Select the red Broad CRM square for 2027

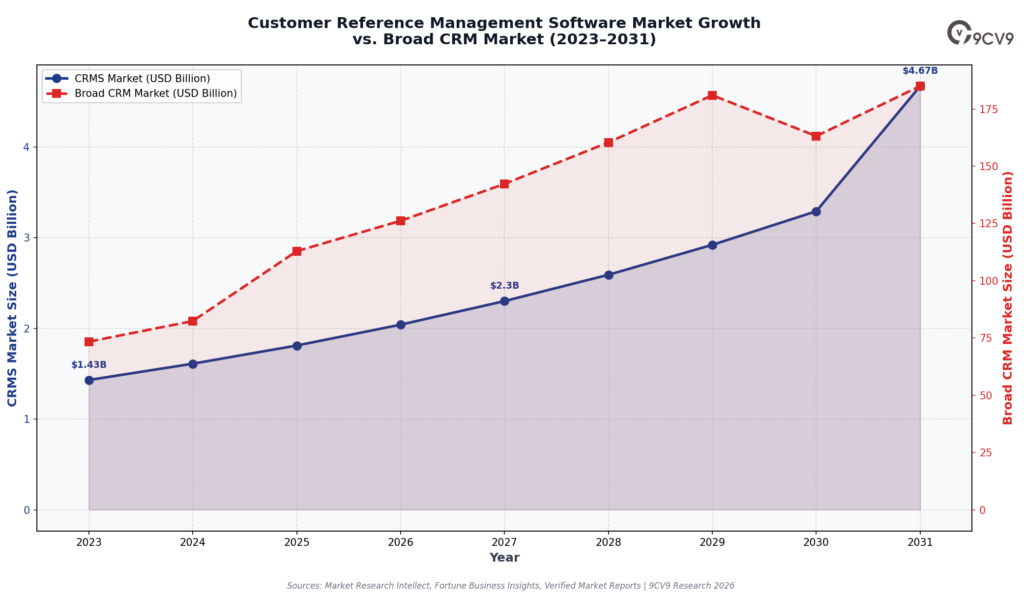pos(504,183)
